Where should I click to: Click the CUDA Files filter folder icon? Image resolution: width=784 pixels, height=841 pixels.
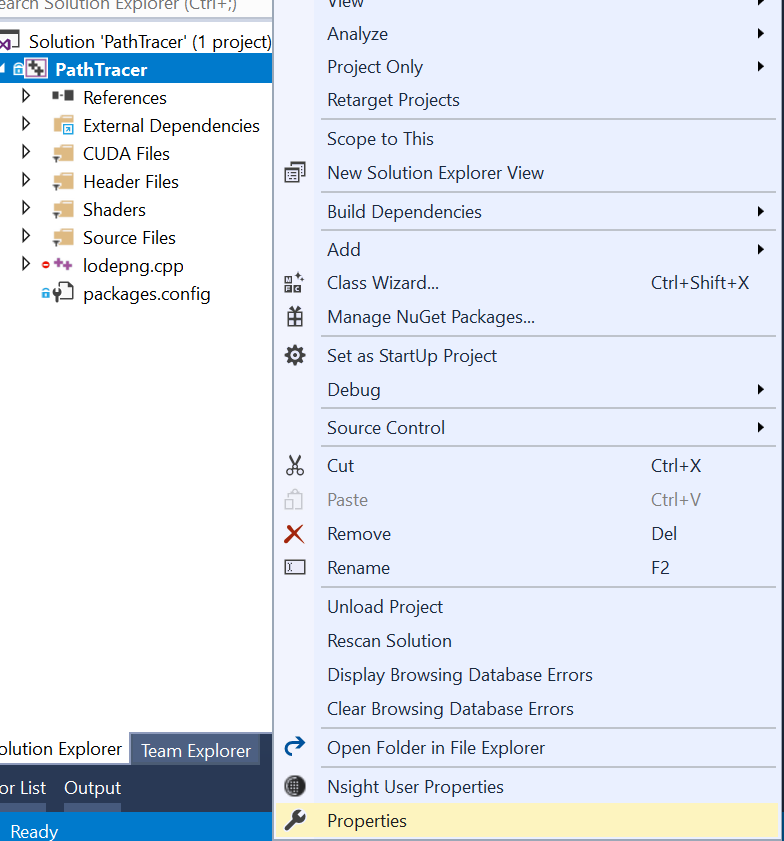[63, 153]
